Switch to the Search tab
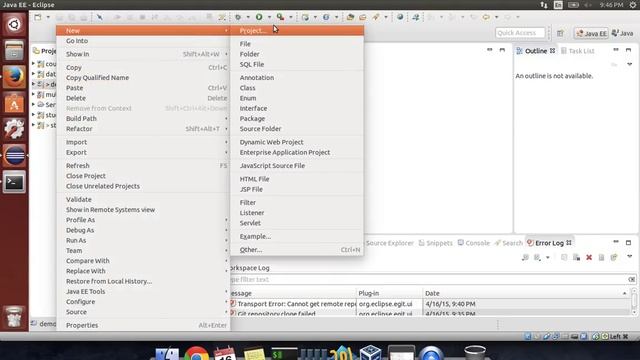640x360 pixels. [x=509, y=243]
